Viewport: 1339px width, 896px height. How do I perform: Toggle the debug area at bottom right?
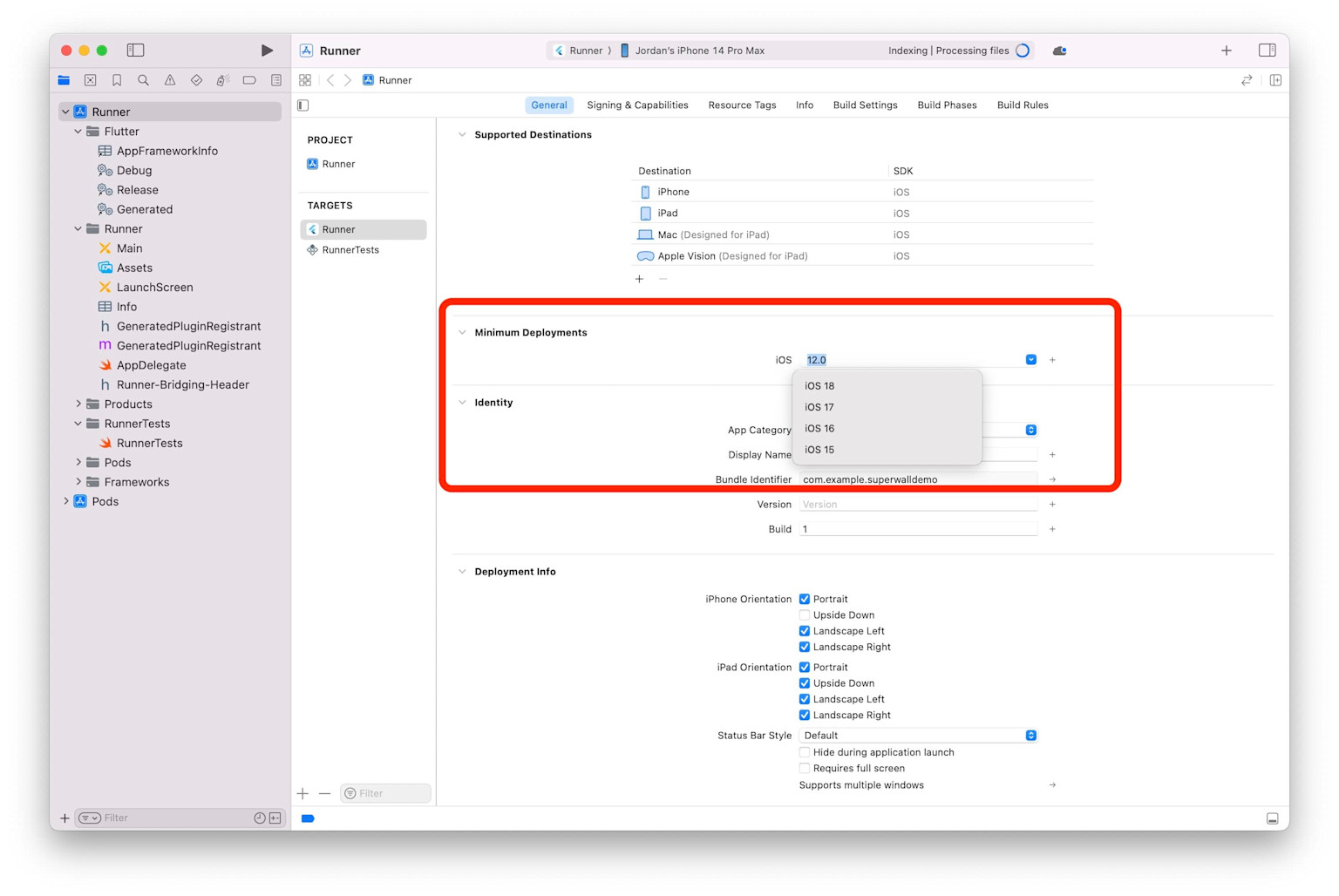coord(1273,818)
